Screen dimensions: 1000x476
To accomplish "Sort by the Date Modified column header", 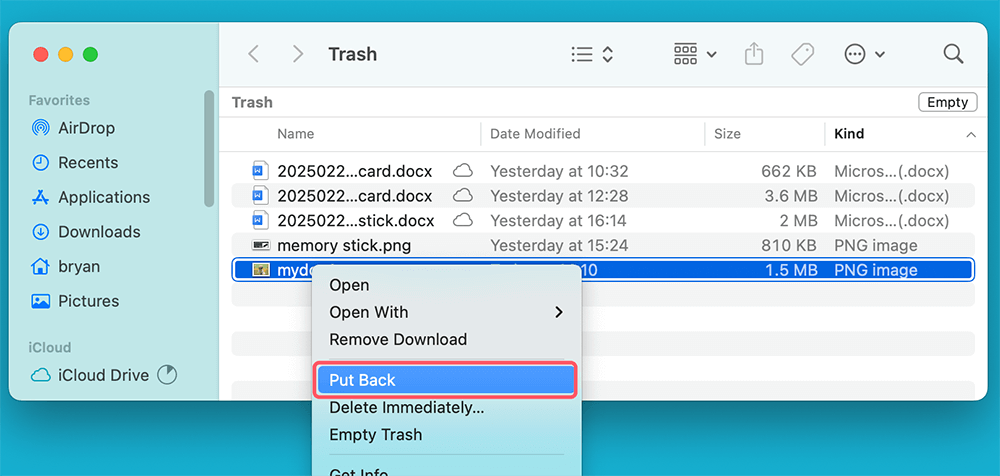I will click(x=535, y=134).
